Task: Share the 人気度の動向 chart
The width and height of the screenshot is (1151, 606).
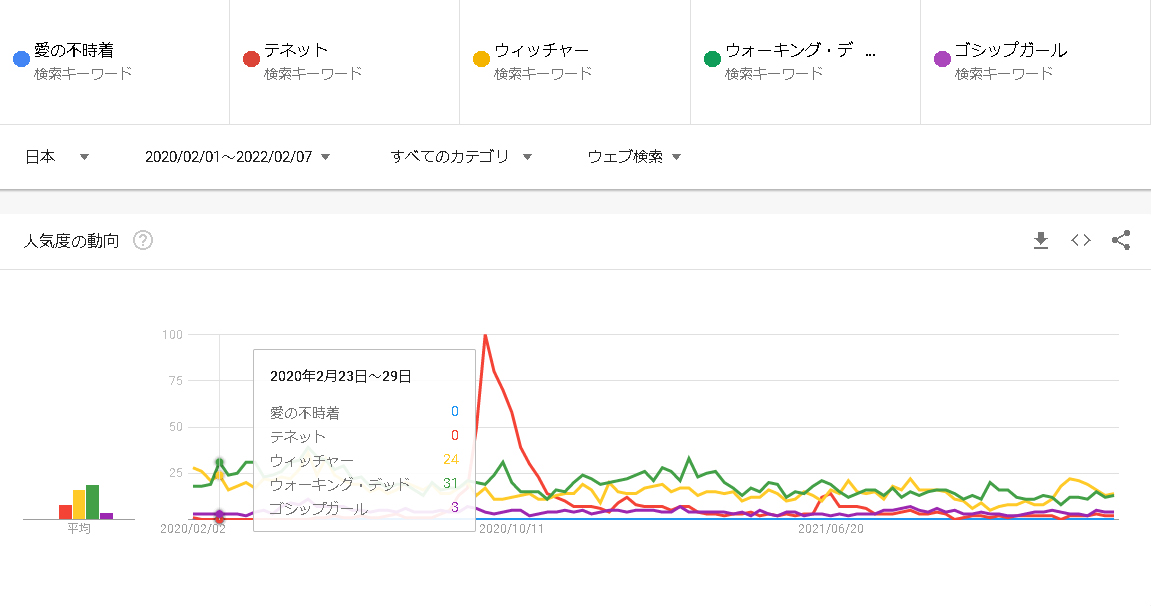Action: point(1121,240)
